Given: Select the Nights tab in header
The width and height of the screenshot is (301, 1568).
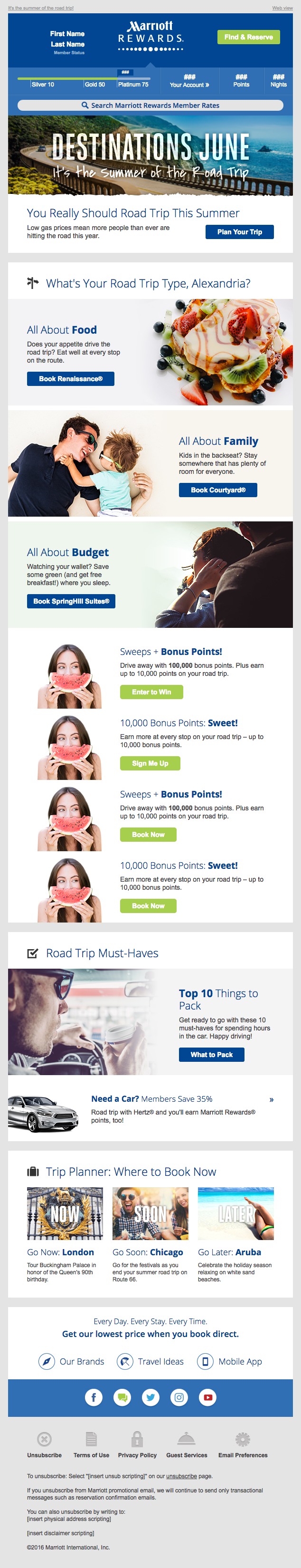Looking at the screenshot, I should coord(279,81).
